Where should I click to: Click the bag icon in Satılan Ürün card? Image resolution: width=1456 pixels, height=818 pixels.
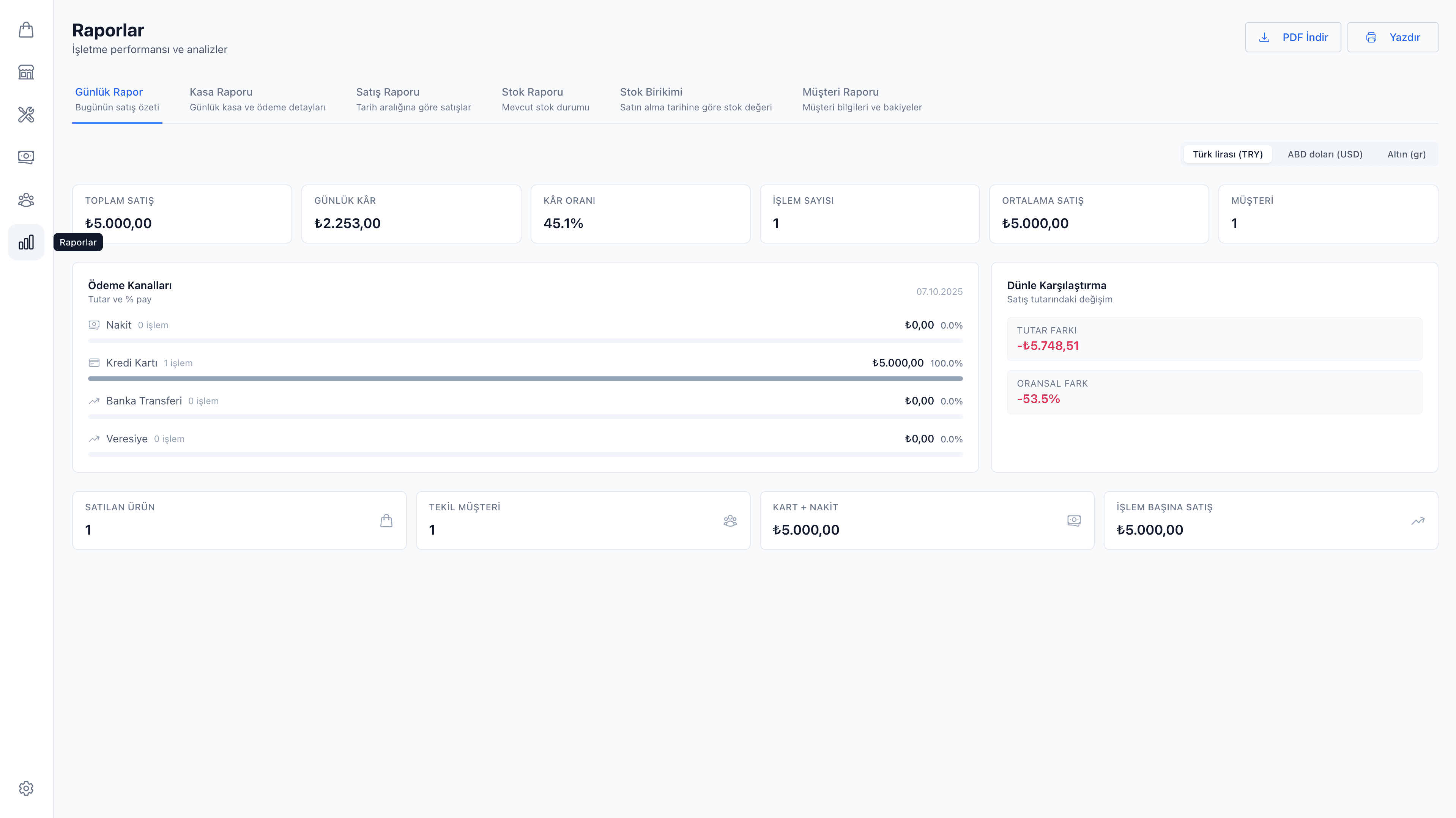[x=386, y=520]
